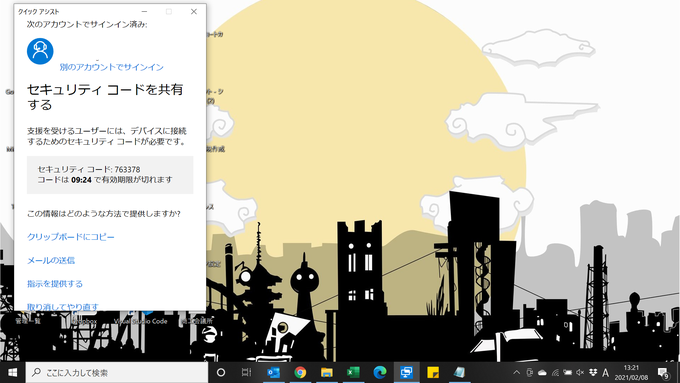Open File Explorer in the taskbar
This screenshot has height=383, width=680.
point(327,372)
